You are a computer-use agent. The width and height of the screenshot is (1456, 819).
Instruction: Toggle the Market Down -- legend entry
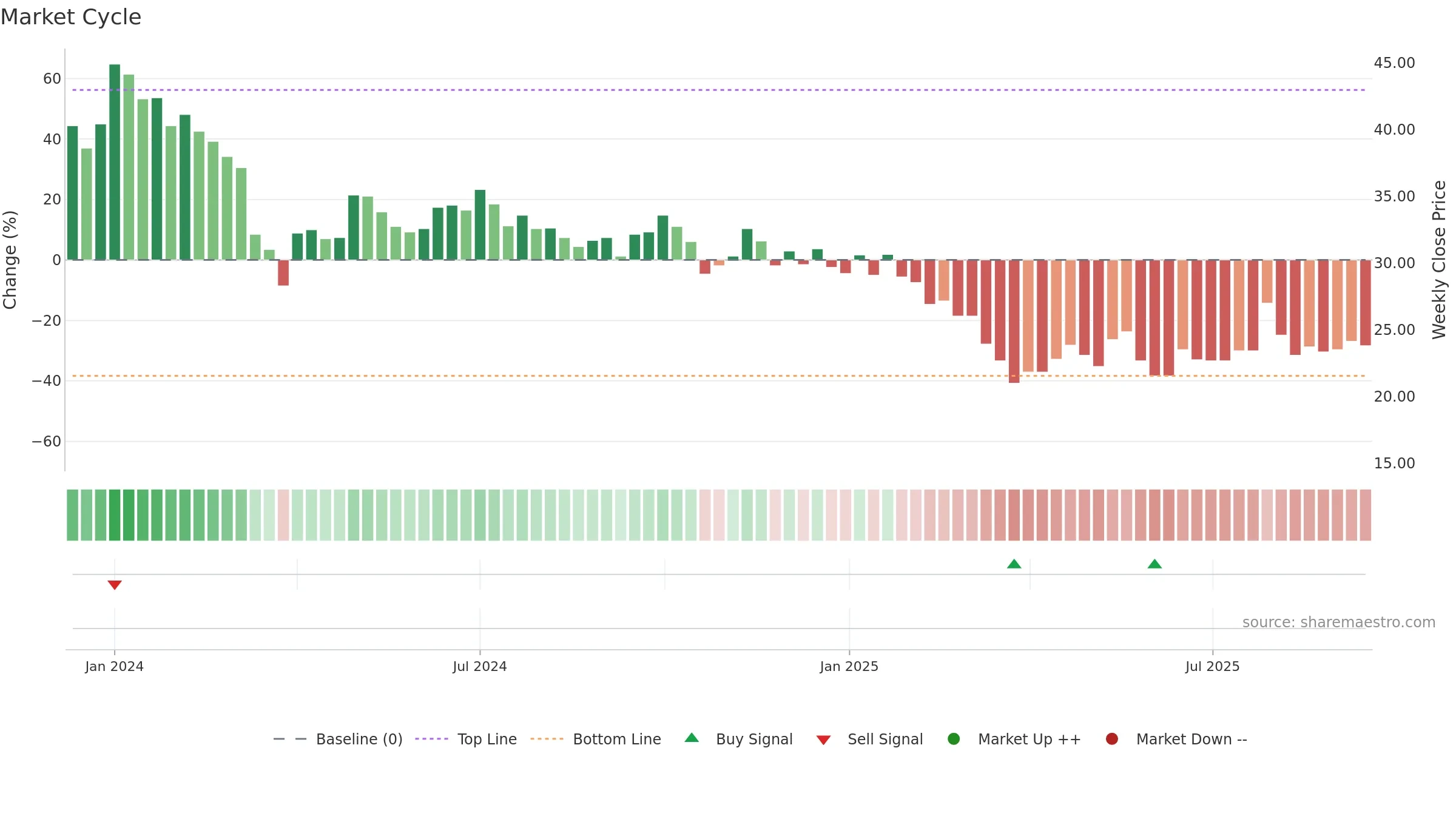click(1176, 739)
